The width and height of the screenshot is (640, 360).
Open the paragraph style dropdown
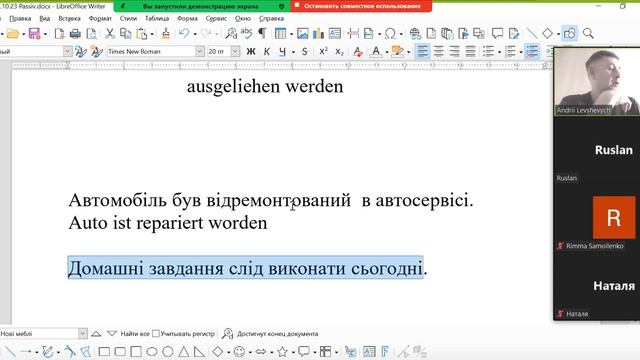point(67,52)
